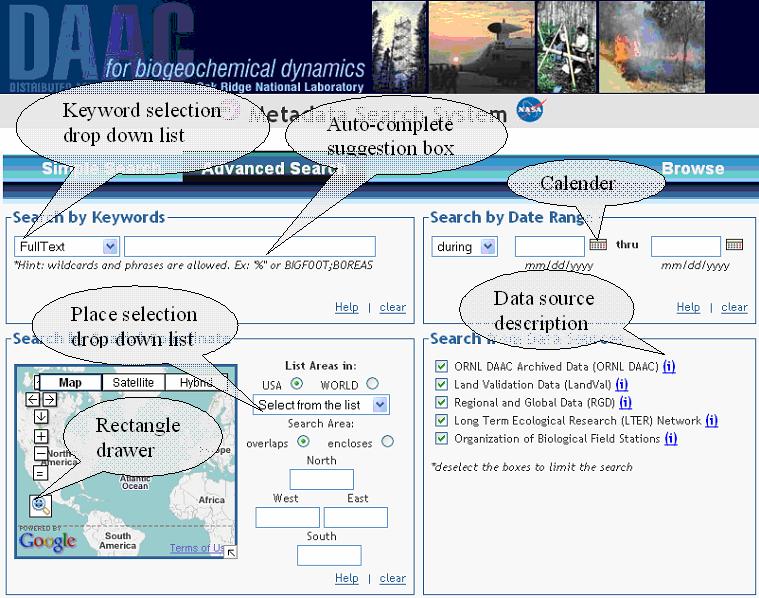This screenshot has width=759, height=598.
Task: Click the Powered by Google logo
Action: click(47, 539)
